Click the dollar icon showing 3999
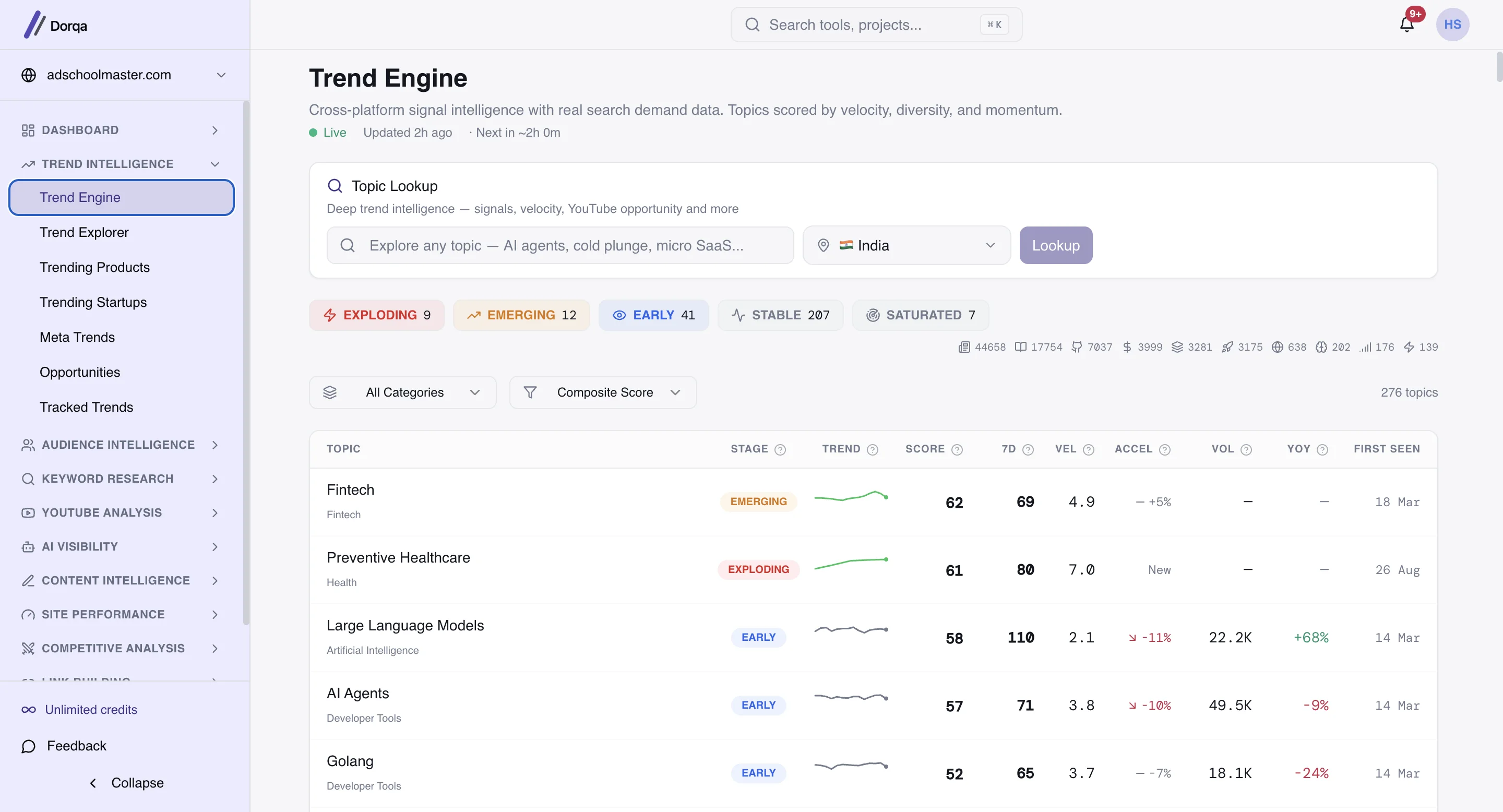Screen dimensions: 1503x812 pos(1127,347)
